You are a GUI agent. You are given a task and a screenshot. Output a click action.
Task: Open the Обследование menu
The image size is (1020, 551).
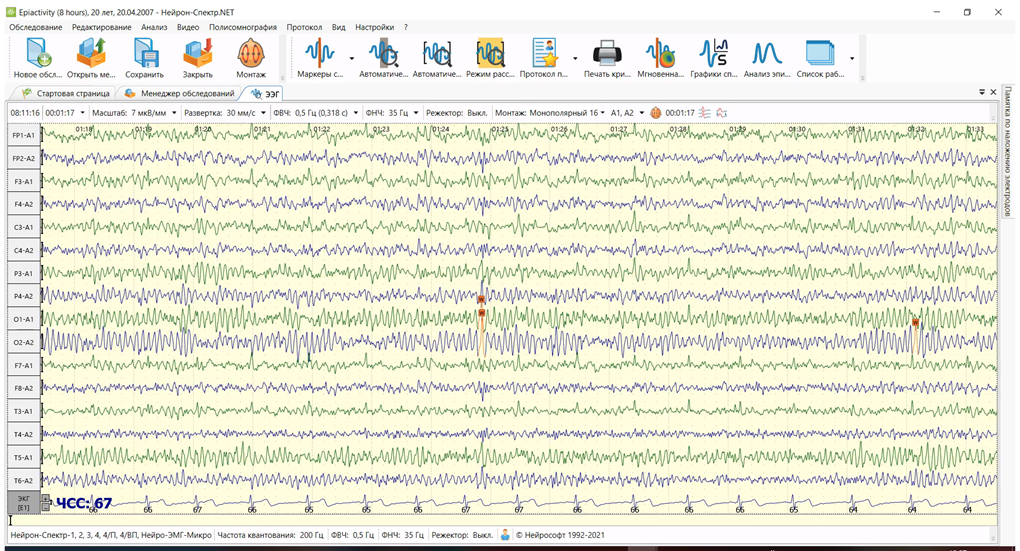(x=36, y=27)
